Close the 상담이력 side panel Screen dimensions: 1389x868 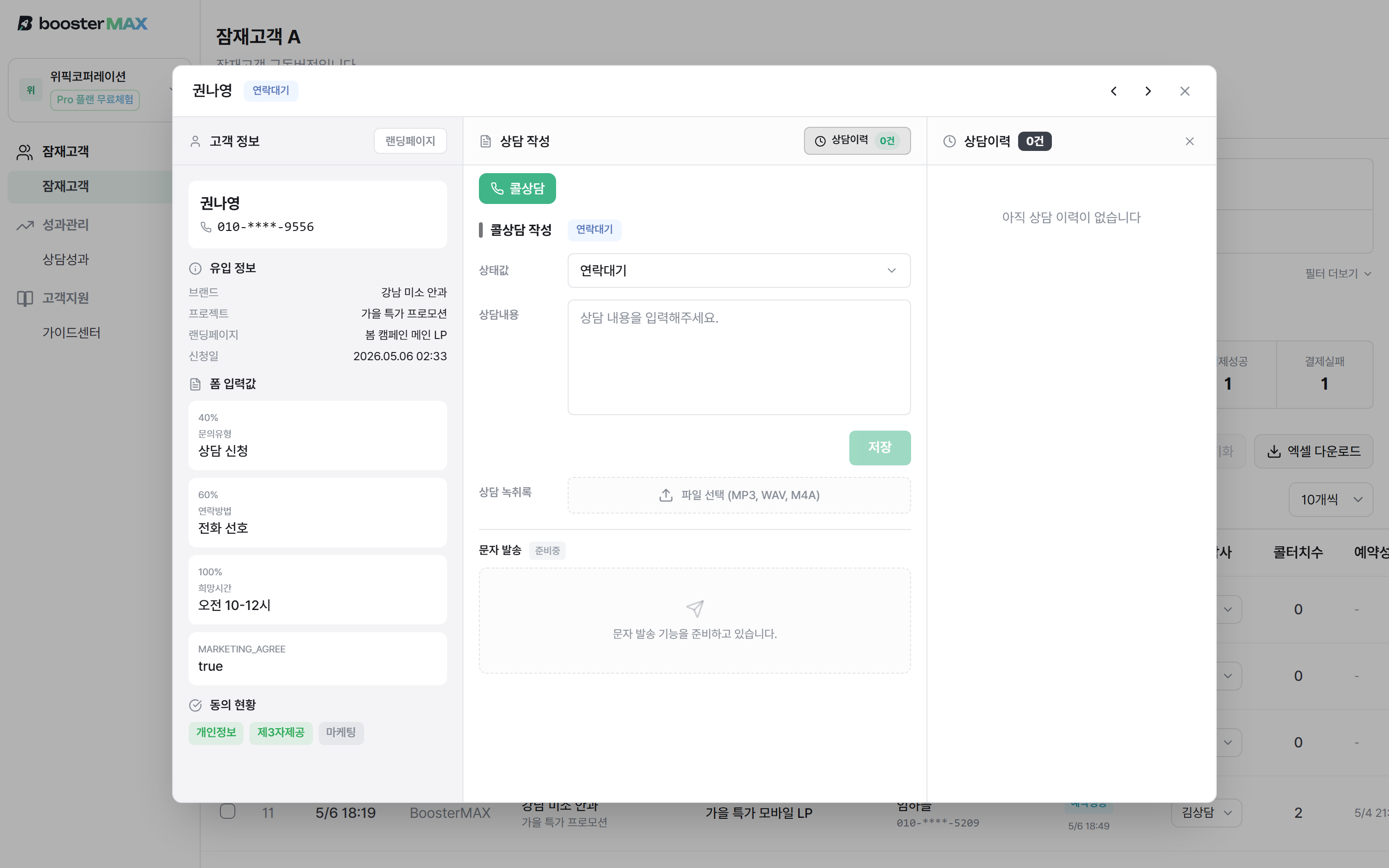coord(1189,141)
